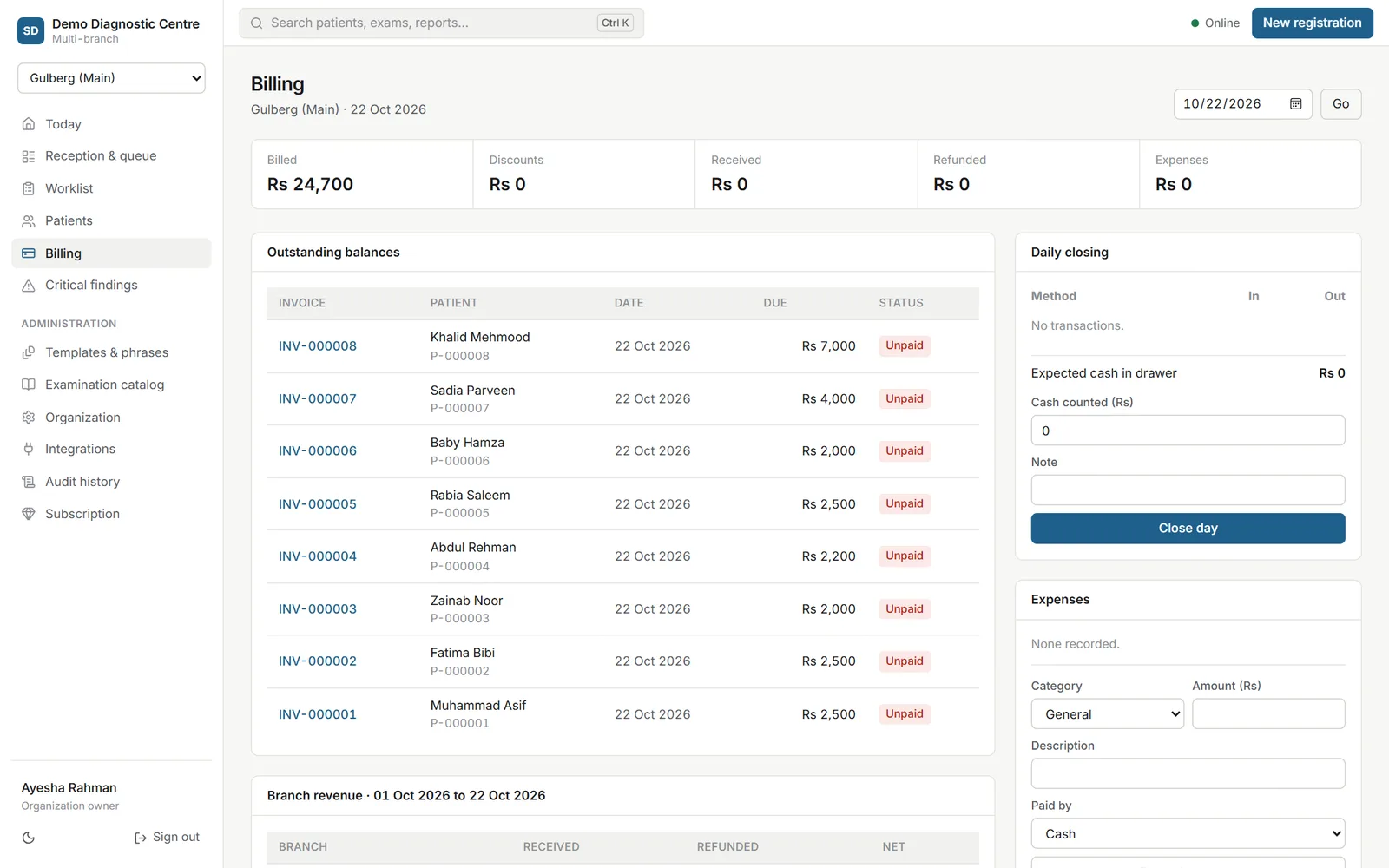The width and height of the screenshot is (1389, 868).
Task: Open Reception & queue page
Action: 111,156
